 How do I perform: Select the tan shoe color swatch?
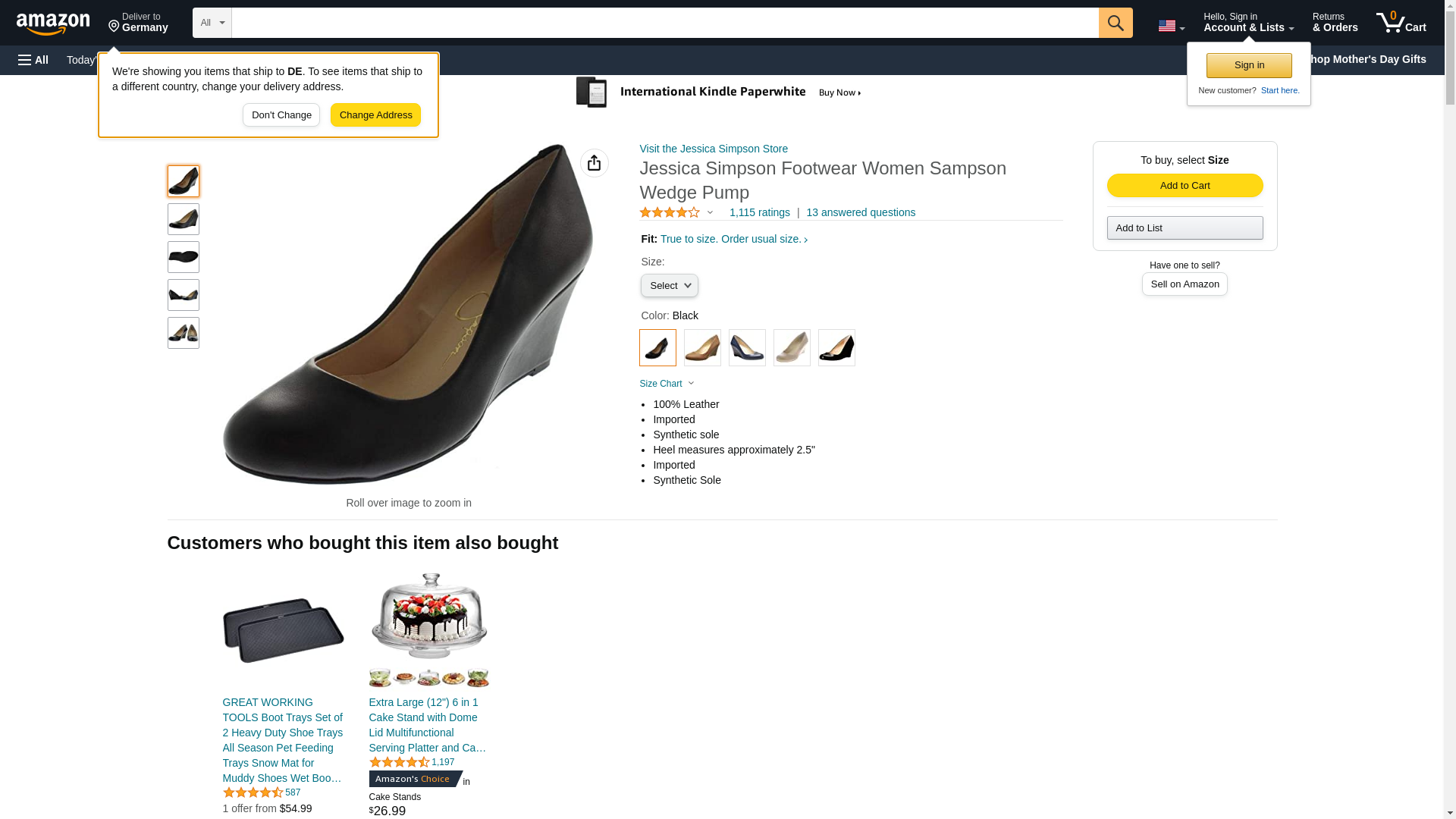(x=702, y=348)
